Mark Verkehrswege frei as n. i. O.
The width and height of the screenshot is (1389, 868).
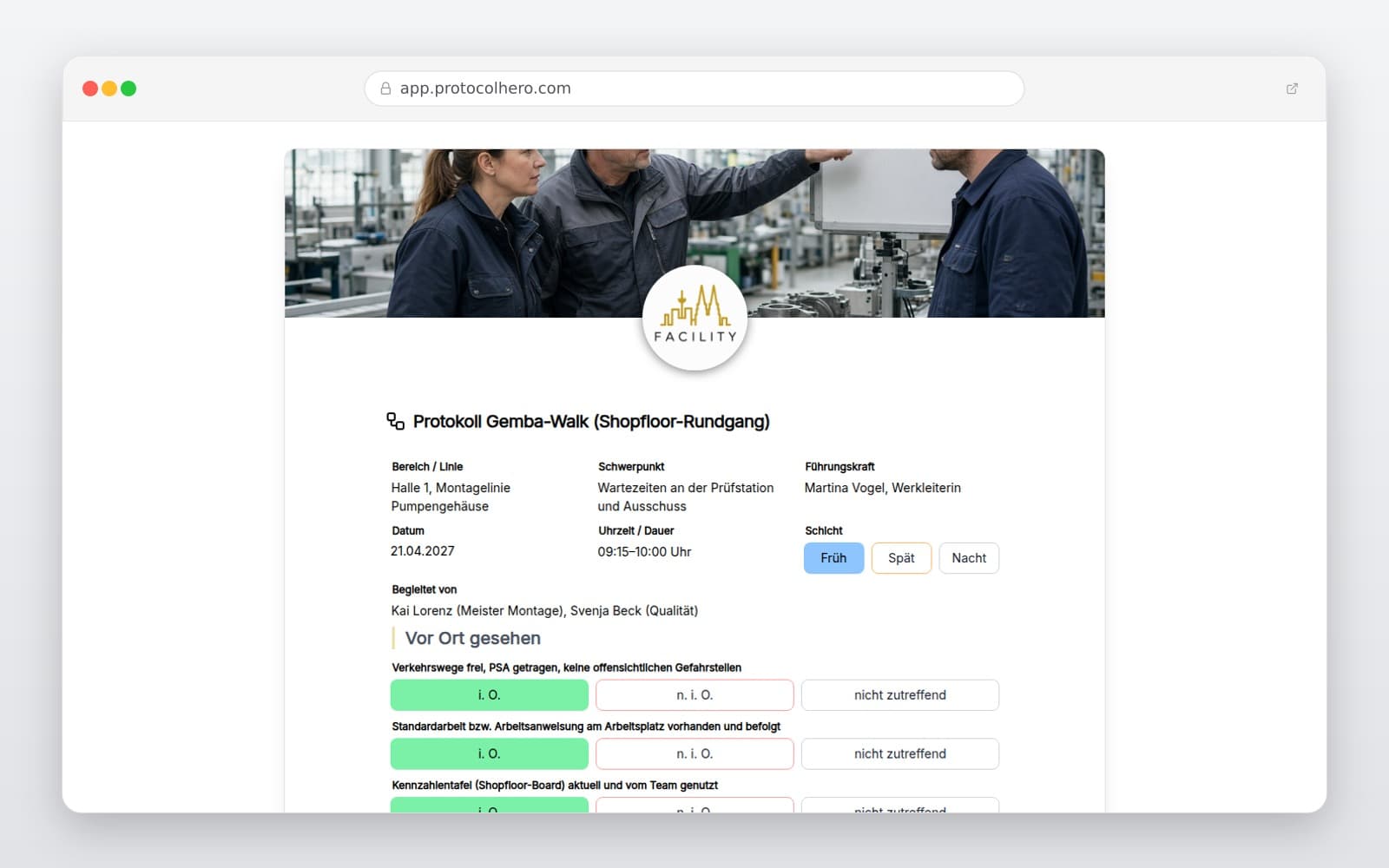694,695
